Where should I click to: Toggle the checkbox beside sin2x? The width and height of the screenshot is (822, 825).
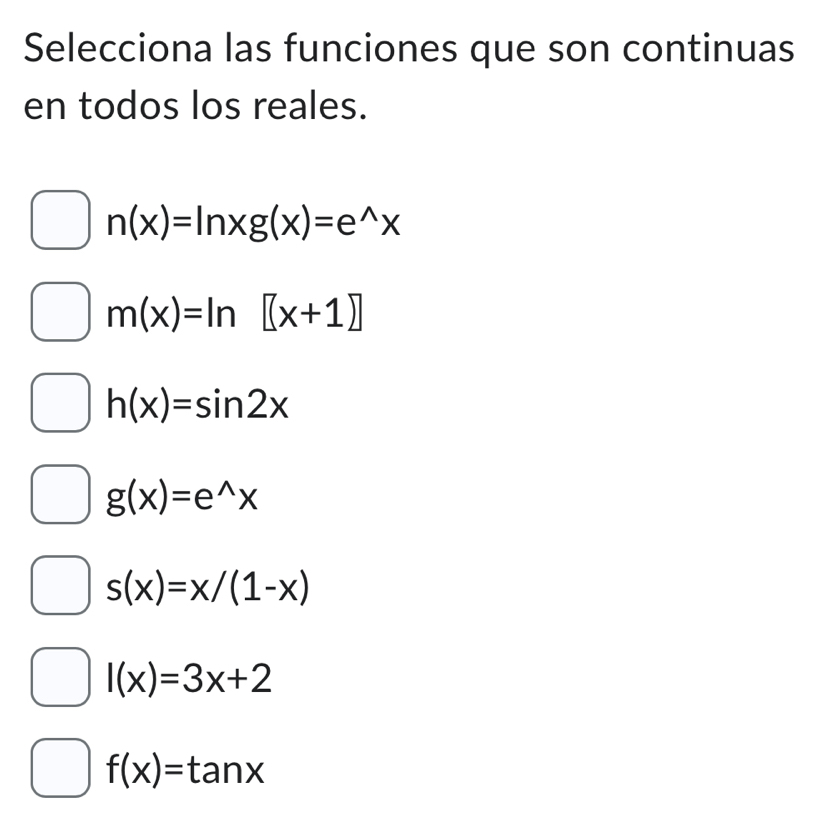pos(60,404)
